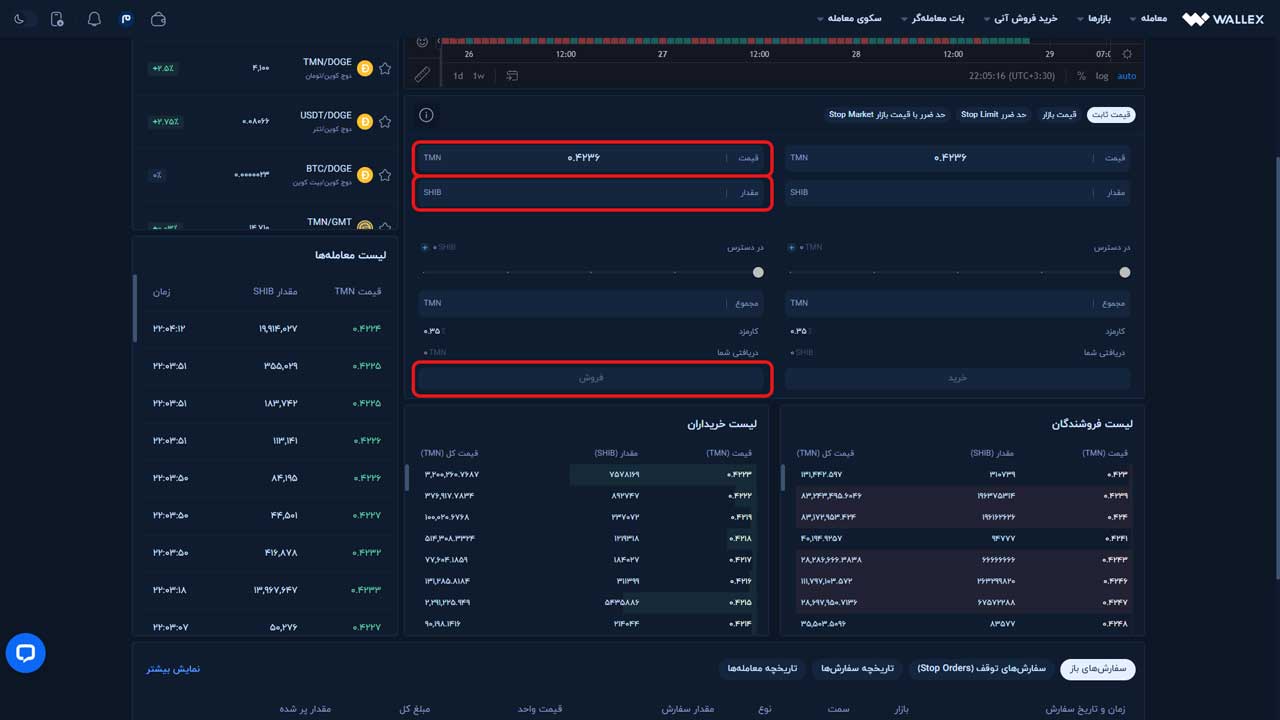
Task: Click the USDT/DOGE market row name
Action: point(326,116)
